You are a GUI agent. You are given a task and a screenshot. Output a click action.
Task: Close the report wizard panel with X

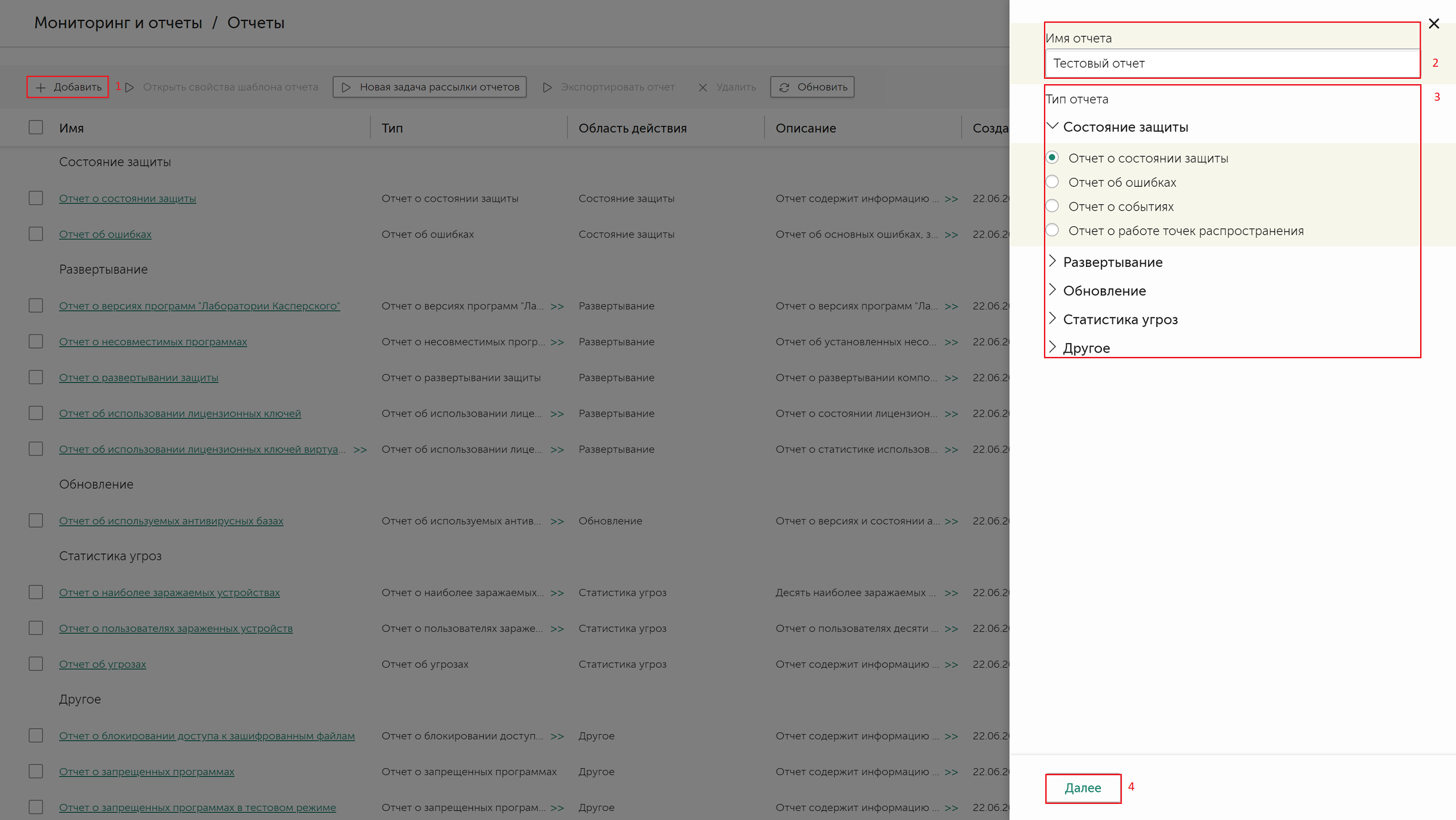click(x=1434, y=23)
